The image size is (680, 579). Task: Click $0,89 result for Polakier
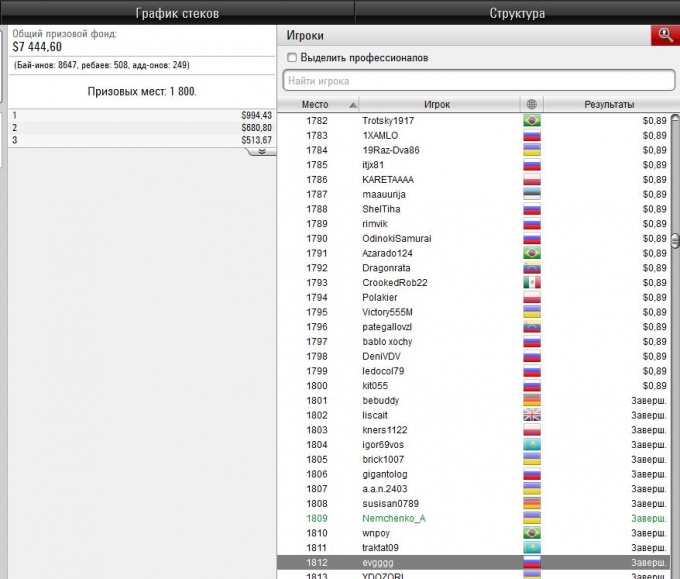654,298
